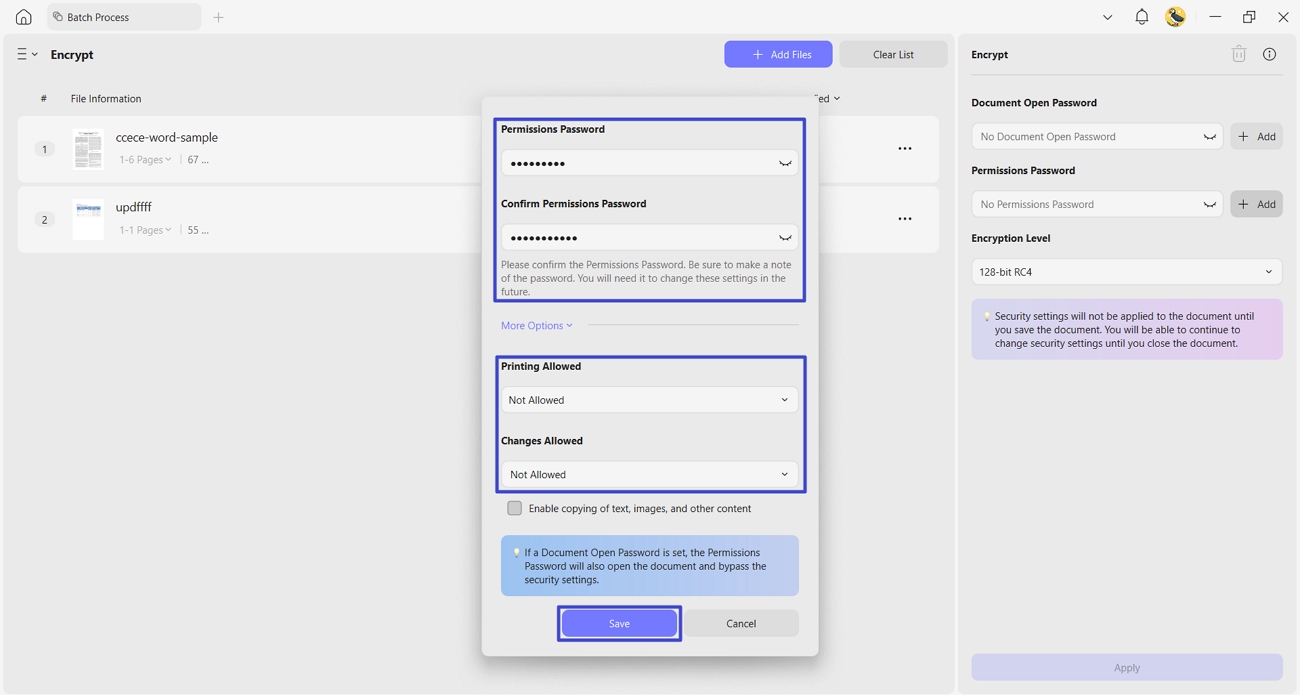Collapse the More Options section

pyautogui.click(x=537, y=325)
